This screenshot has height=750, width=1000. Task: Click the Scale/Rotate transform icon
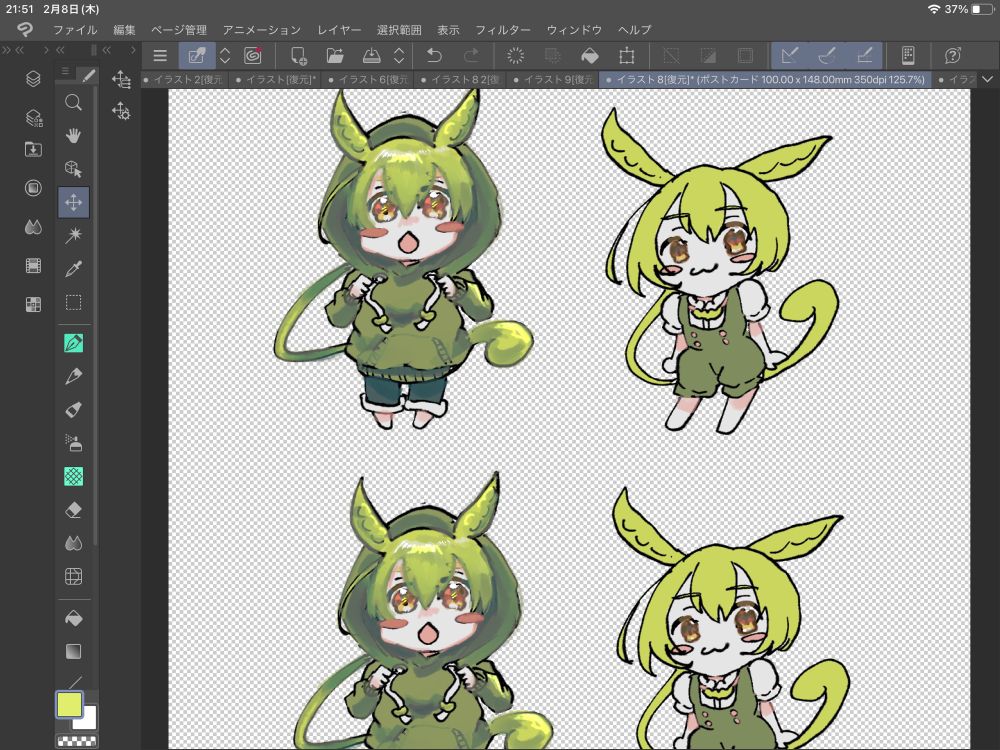click(627, 56)
